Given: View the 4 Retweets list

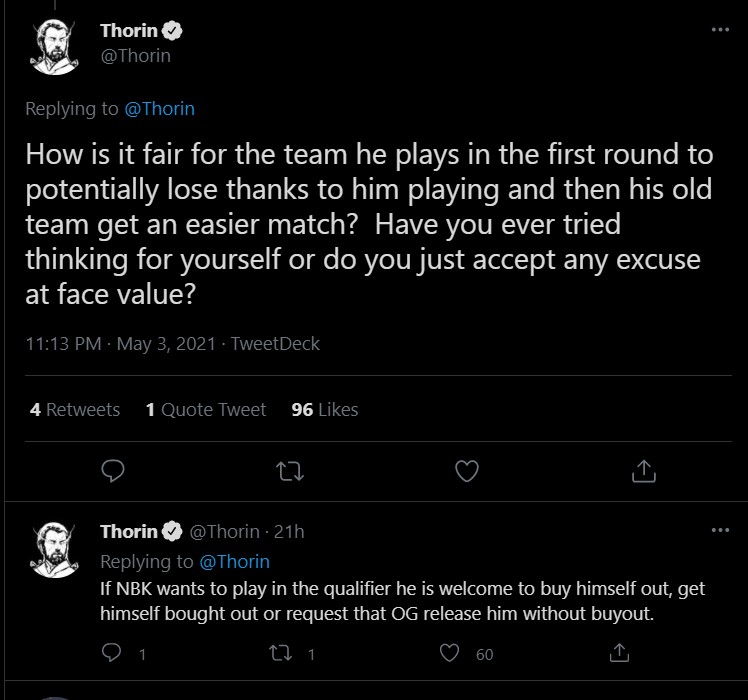Looking at the screenshot, I should click(x=75, y=409).
